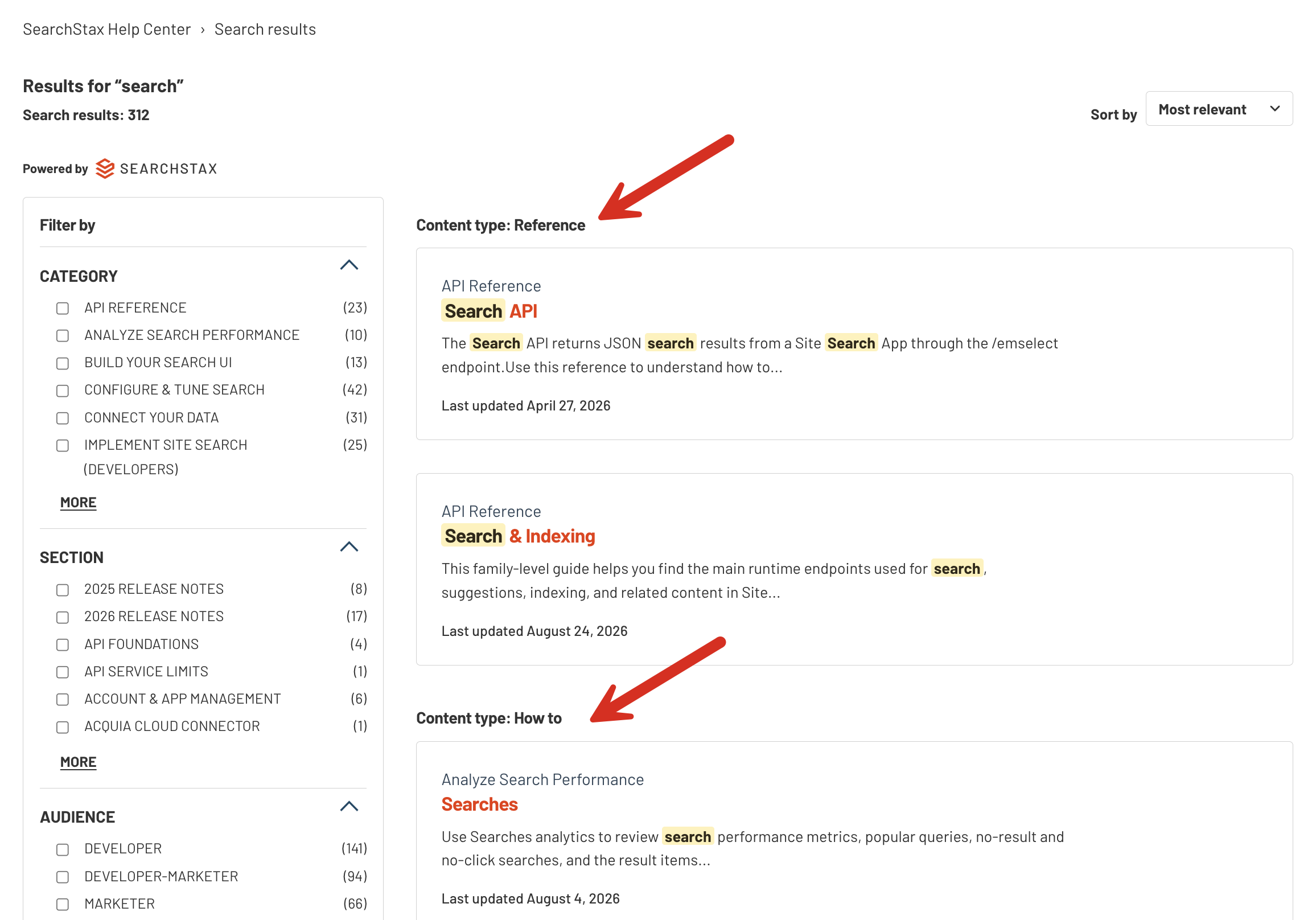Open the Searches how-to result
1316x920 pixels.
pyautogui.click(x=479, y=804)
